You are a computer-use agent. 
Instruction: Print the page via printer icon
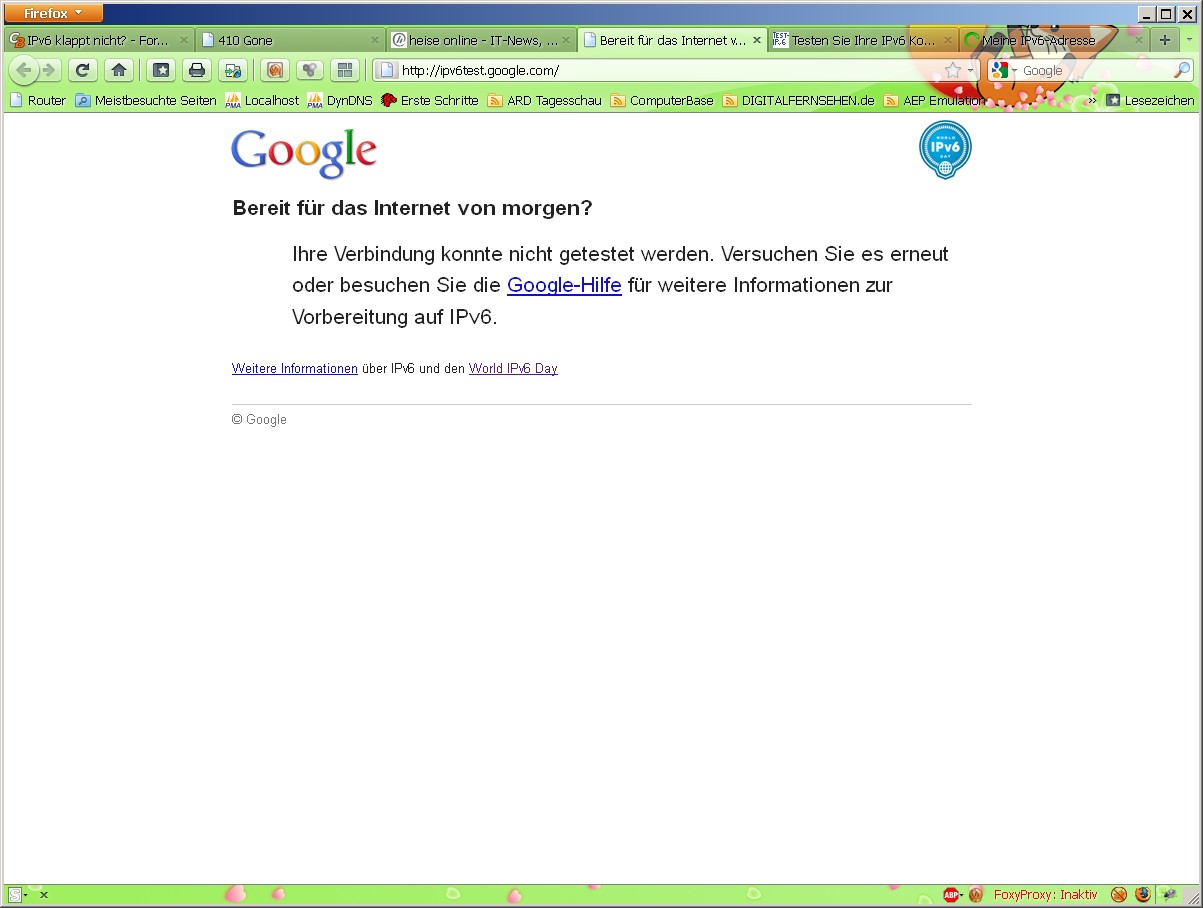point(197,70)
